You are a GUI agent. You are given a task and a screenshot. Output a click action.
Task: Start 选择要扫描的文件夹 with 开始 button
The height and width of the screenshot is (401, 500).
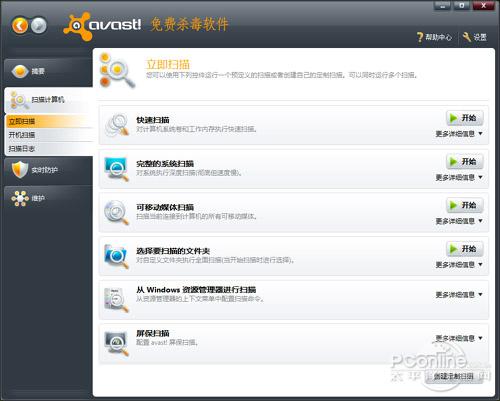coord(465,249)
